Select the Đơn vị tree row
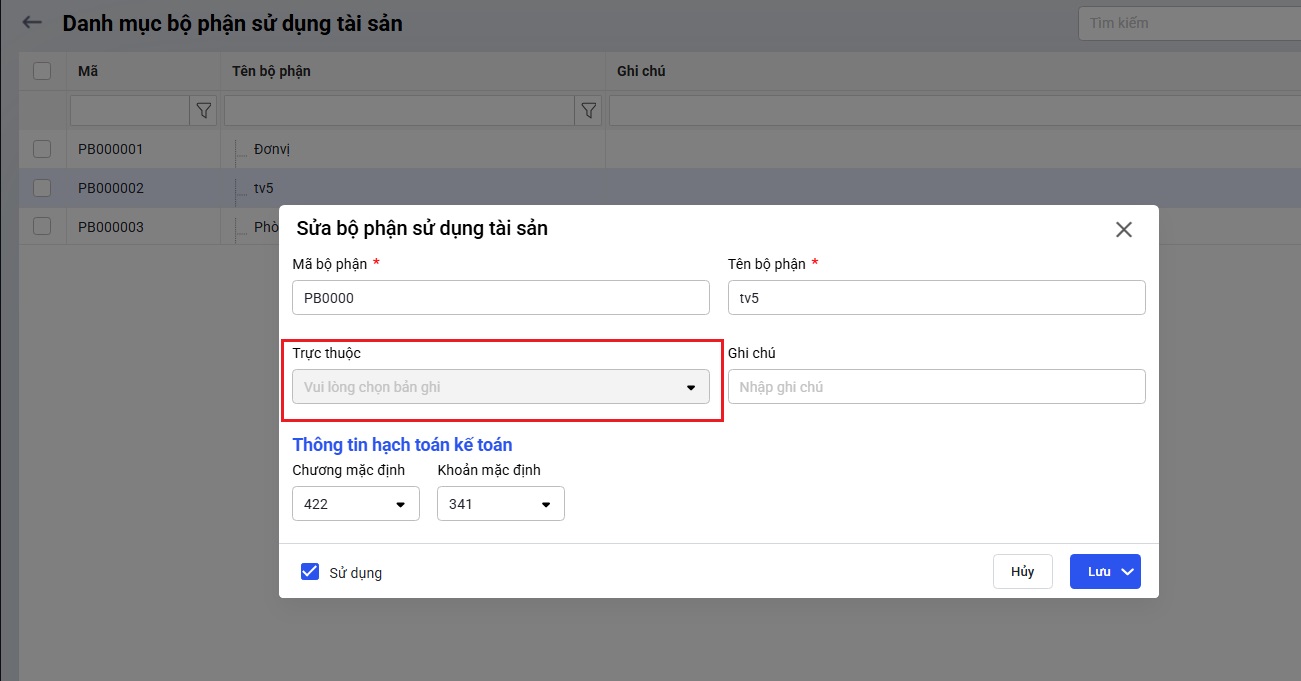 coord(272,149)
